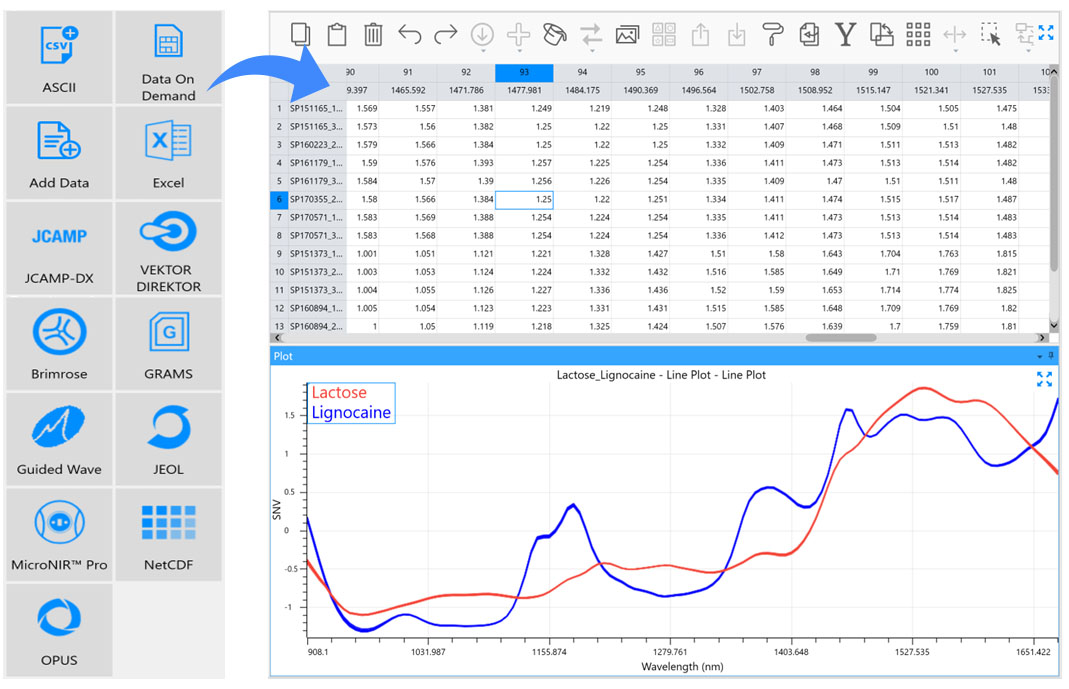Click sample name SP161179_1 in row 4
The width and height of the screenshot is (1069, 689).
316,163
